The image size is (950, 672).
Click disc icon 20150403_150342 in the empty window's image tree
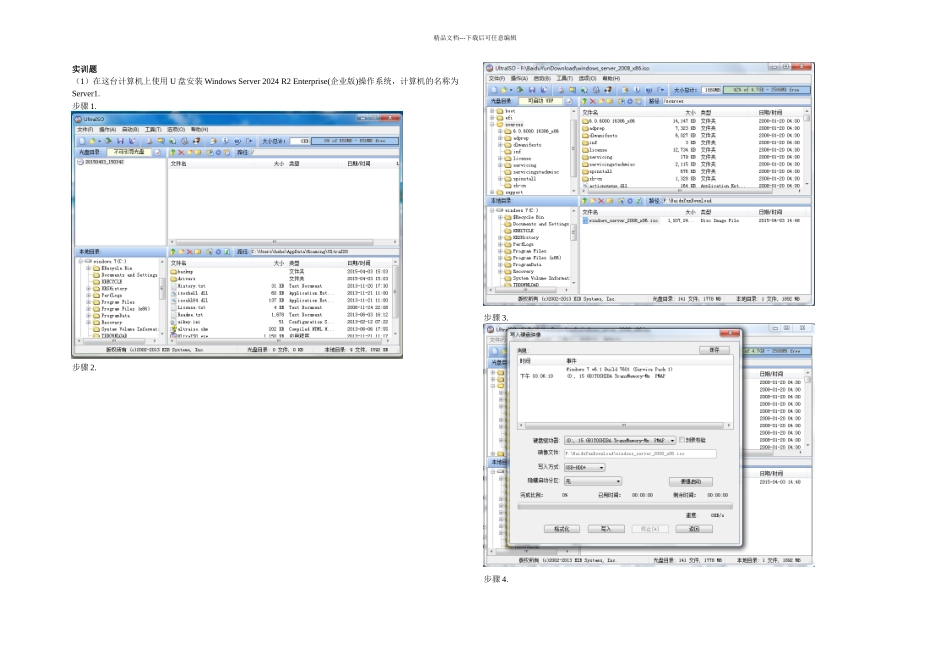click(x=81, y=162)
